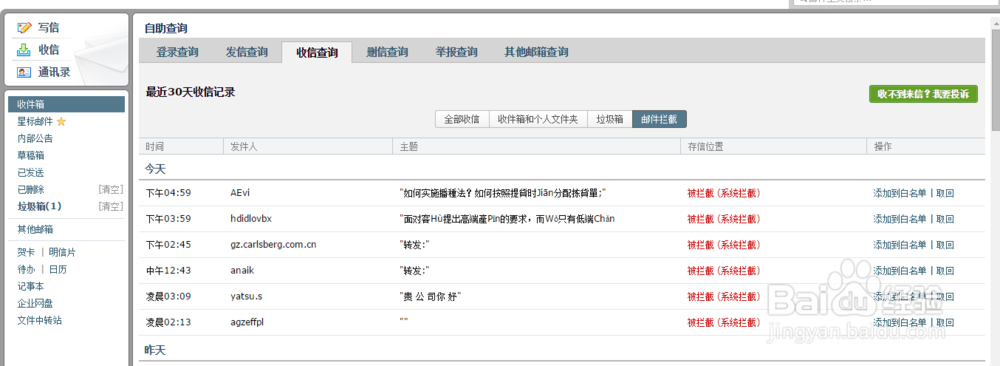Screen dimensions: 1000x366
Task: Add agzeffpl to whitelist
Action: (x=899, y=322)
